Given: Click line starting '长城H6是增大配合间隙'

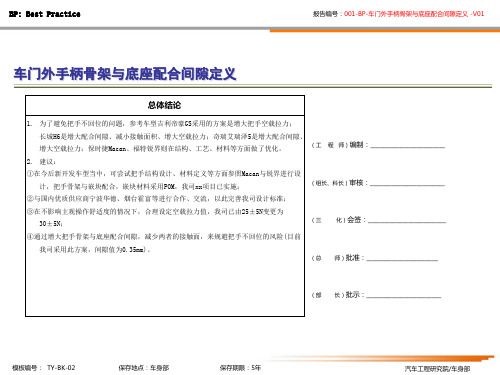Looking at the screenshot, I should pos(171,136).
